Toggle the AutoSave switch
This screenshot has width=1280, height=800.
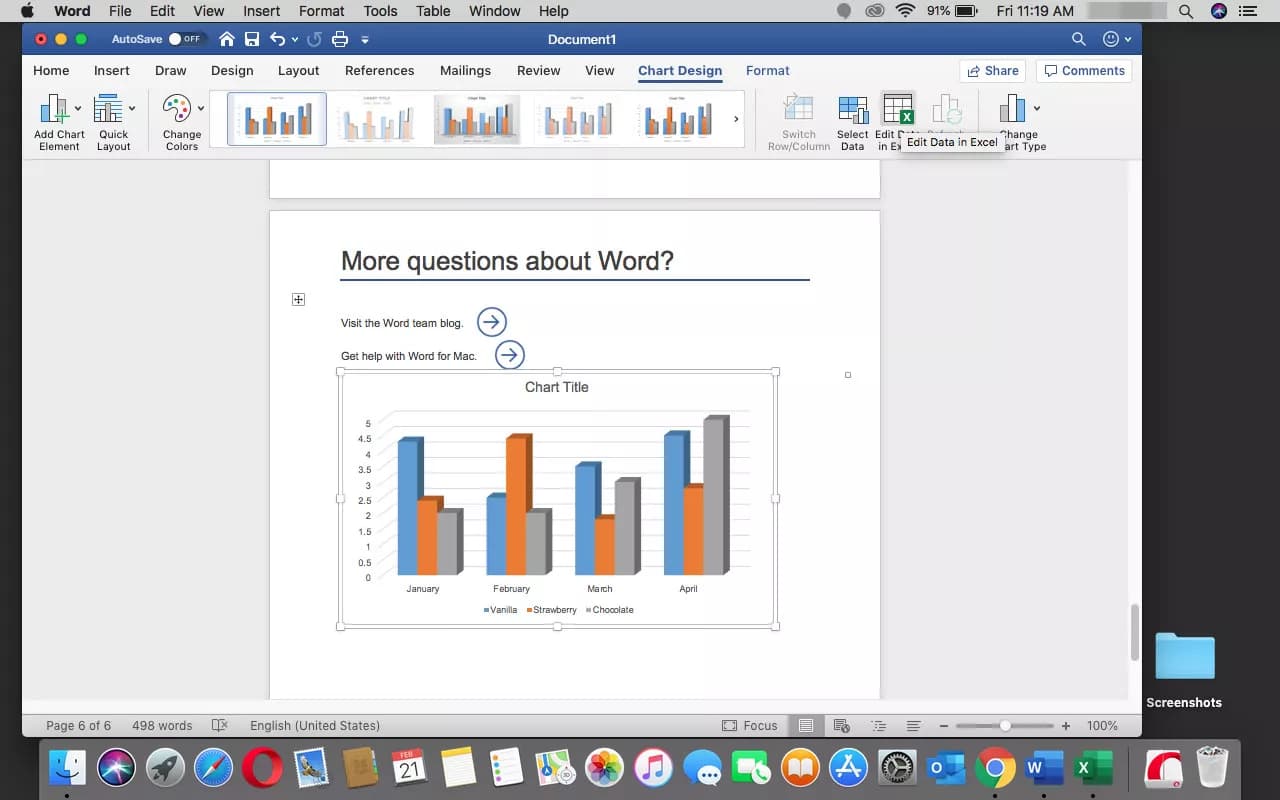click(x=186, y=39)
